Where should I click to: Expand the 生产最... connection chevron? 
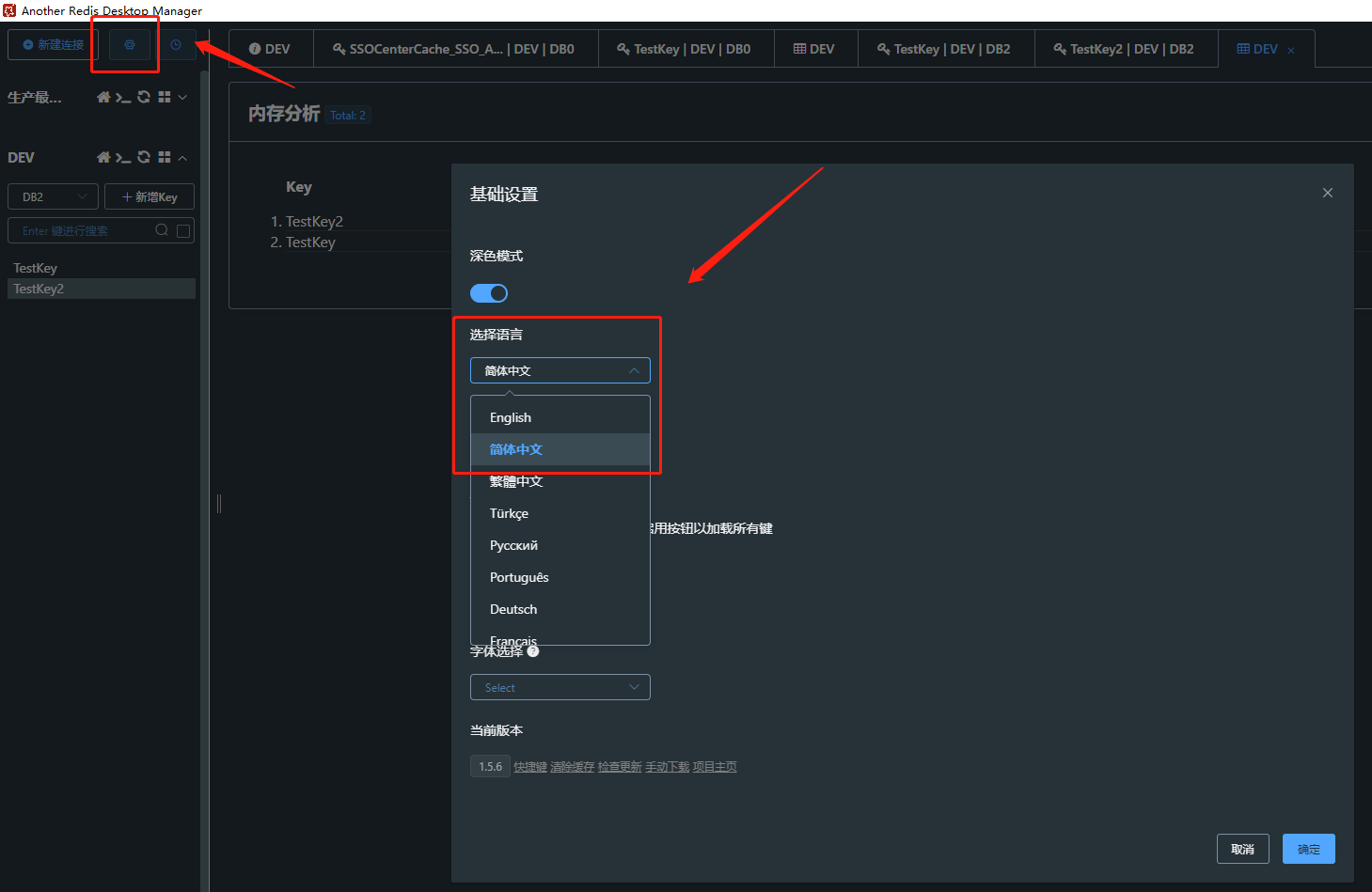click(182, 97)
